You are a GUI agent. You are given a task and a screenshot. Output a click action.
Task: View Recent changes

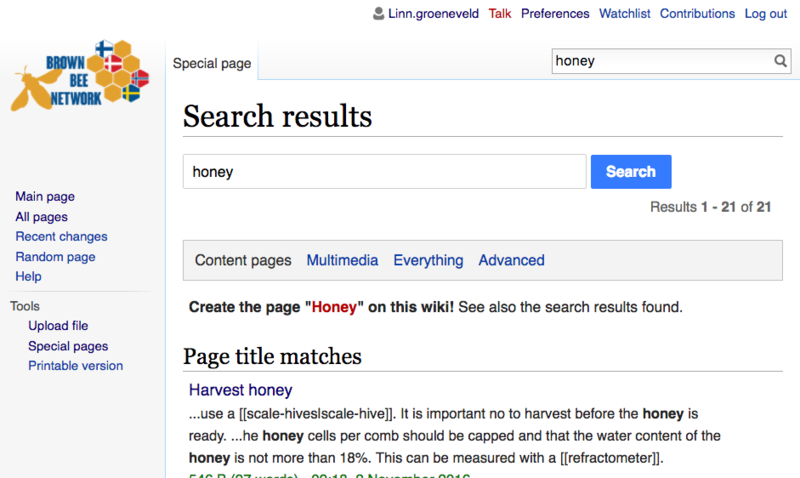point(61,237)
